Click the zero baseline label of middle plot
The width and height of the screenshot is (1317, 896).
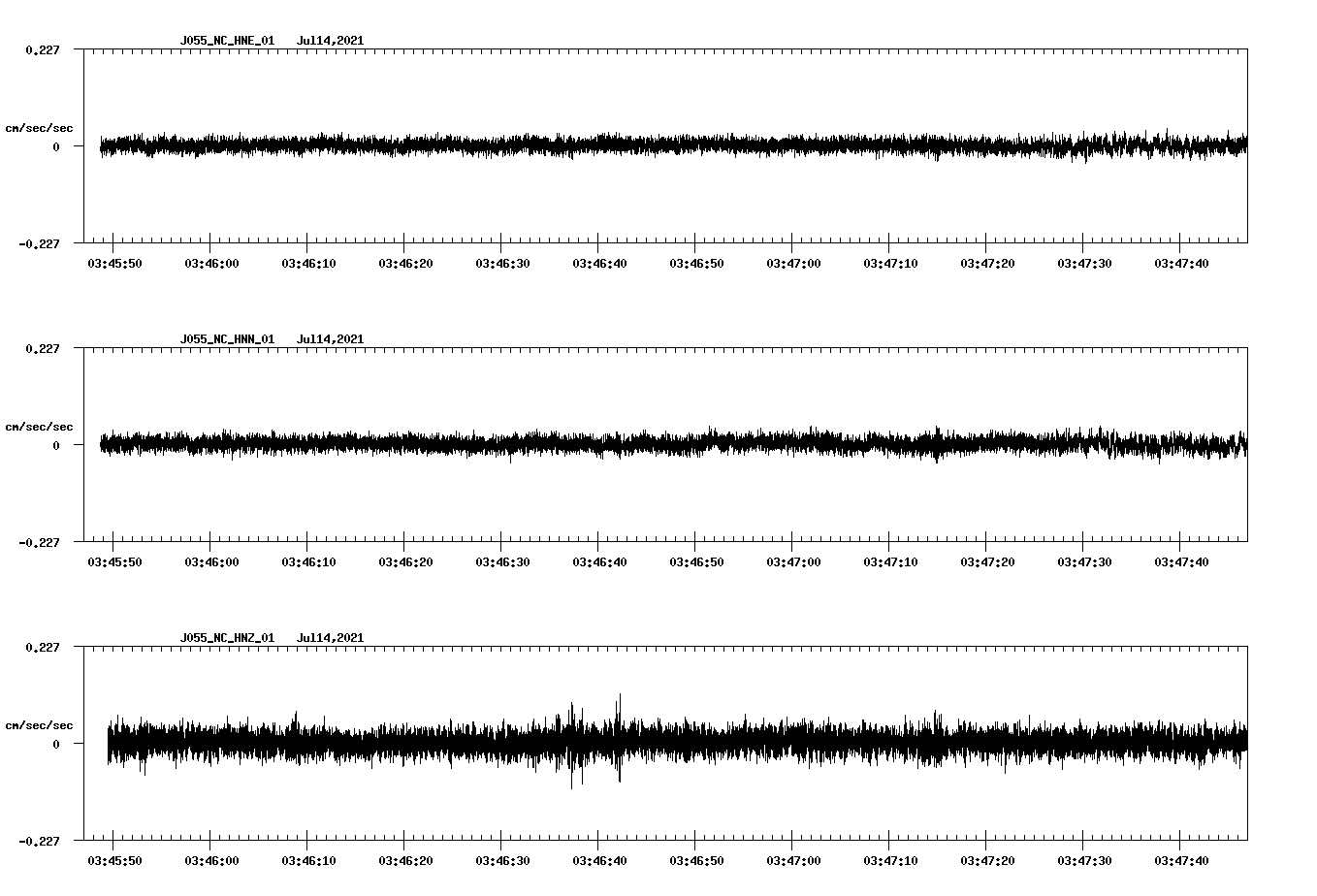click(56, 446)
